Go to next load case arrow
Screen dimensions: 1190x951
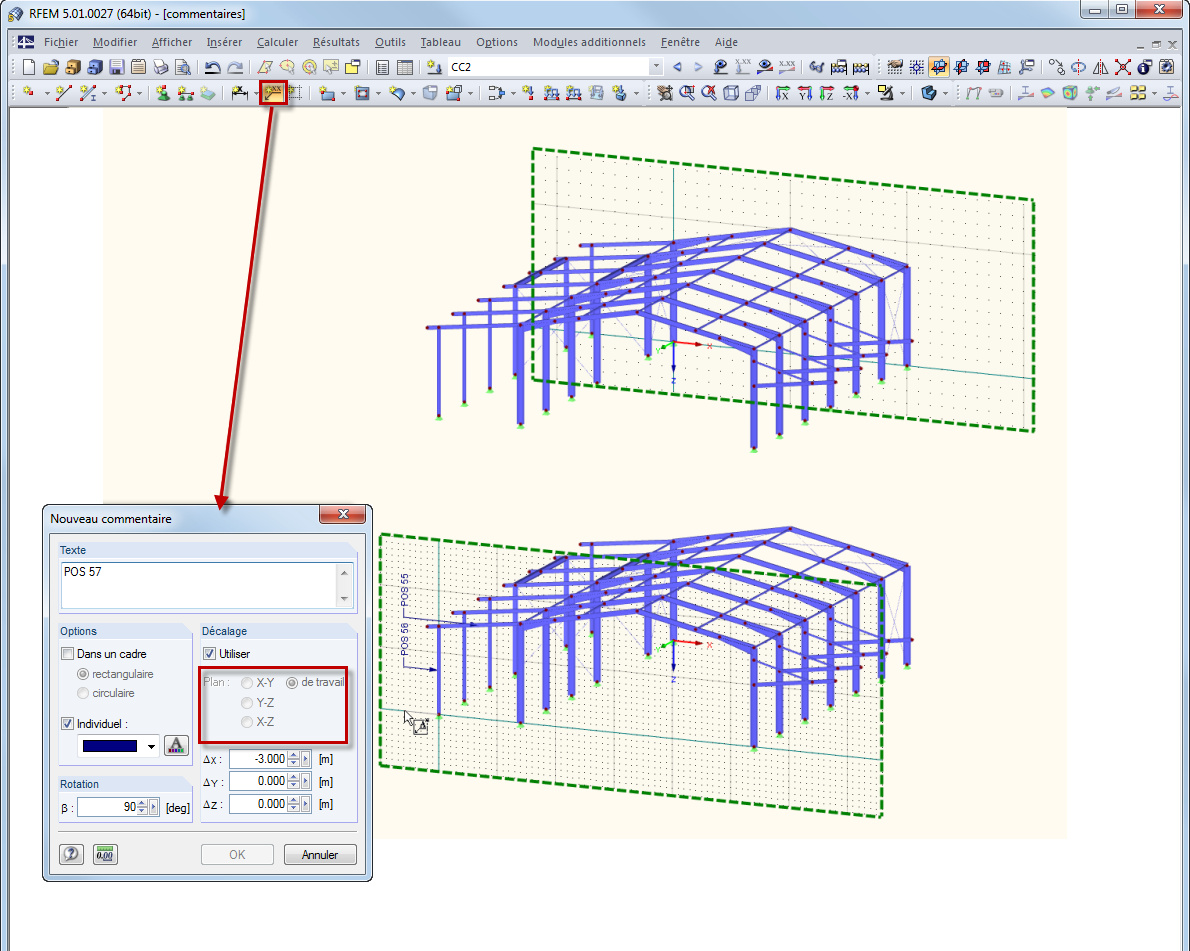tap(698, 68)
